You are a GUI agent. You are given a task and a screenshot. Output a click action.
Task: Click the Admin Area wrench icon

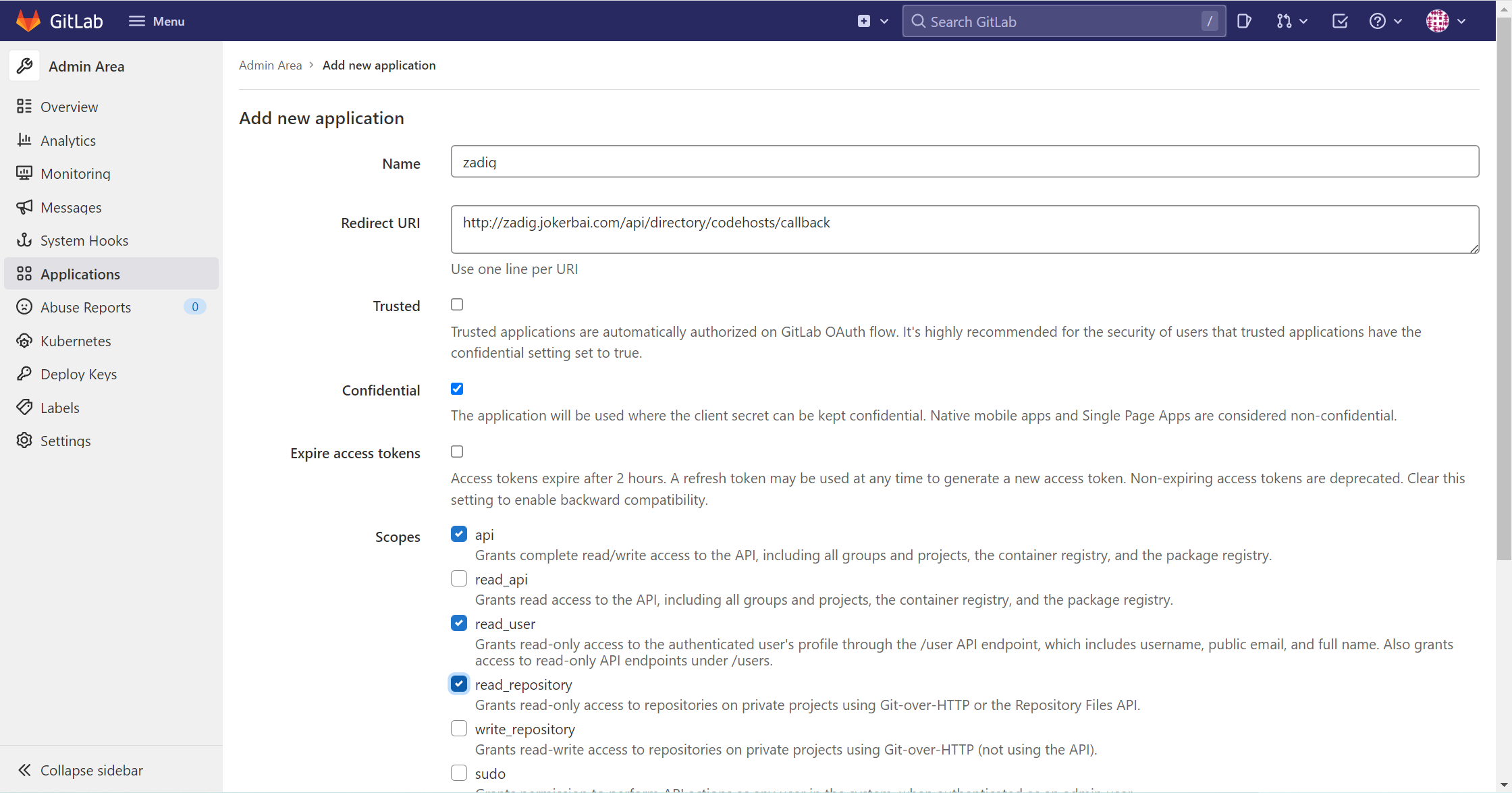24,66
